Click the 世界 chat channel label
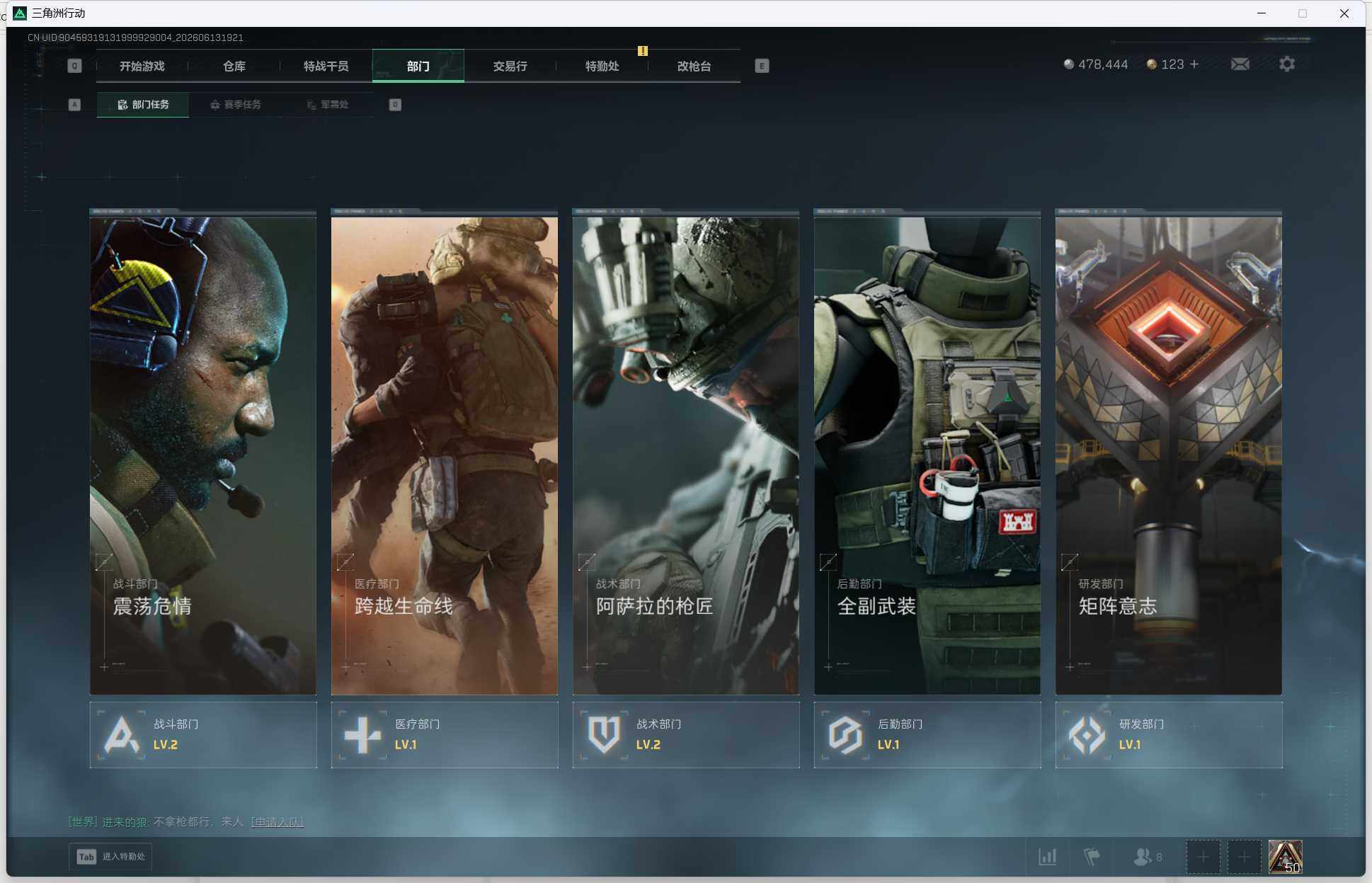Screen dimensions: 1372x883 click(83, 822)
